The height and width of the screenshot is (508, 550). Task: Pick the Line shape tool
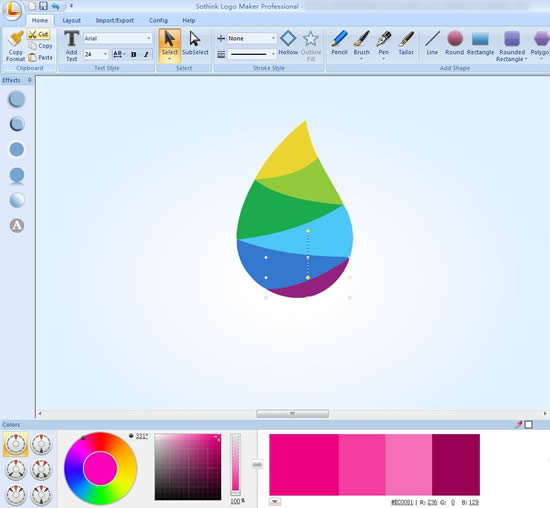click(x=432, y=44)
